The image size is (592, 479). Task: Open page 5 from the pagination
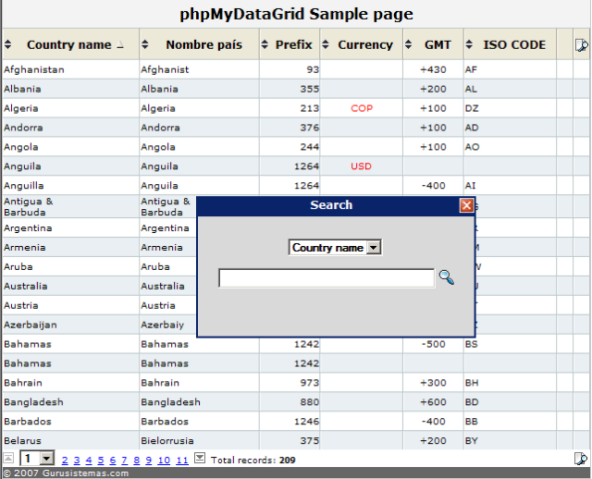[101, 460]
